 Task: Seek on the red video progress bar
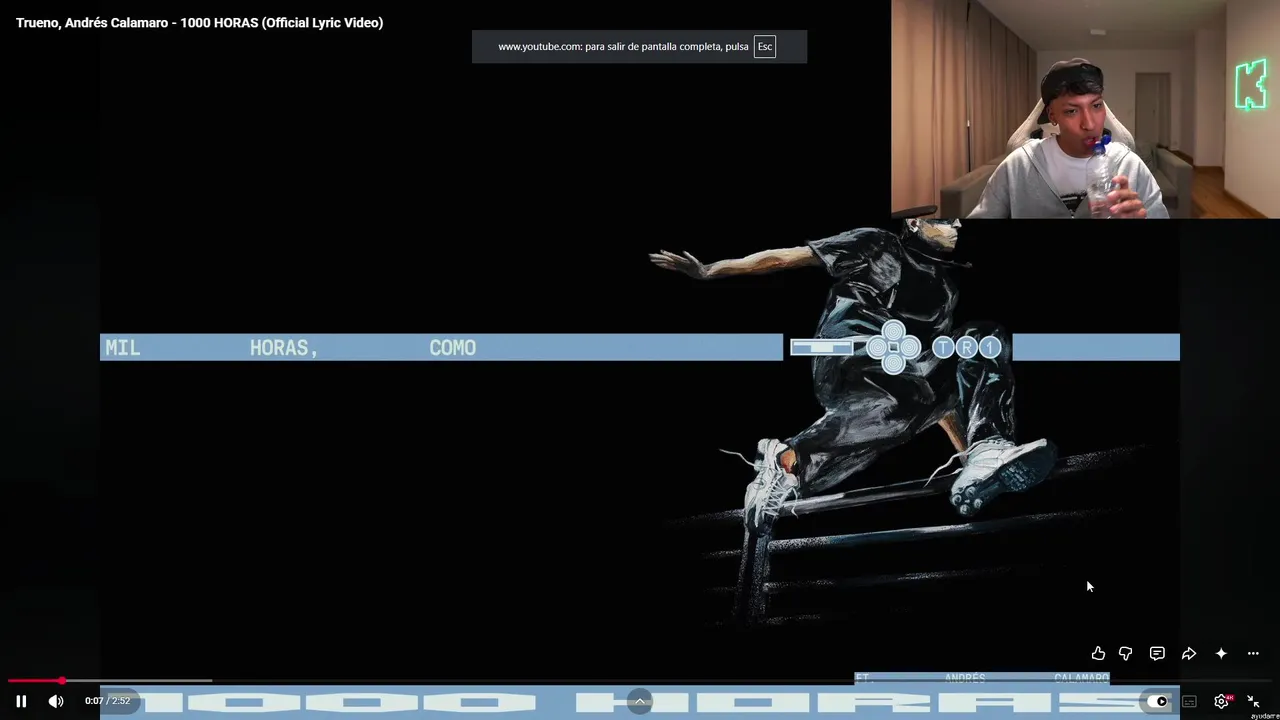[x=640, y=681]
